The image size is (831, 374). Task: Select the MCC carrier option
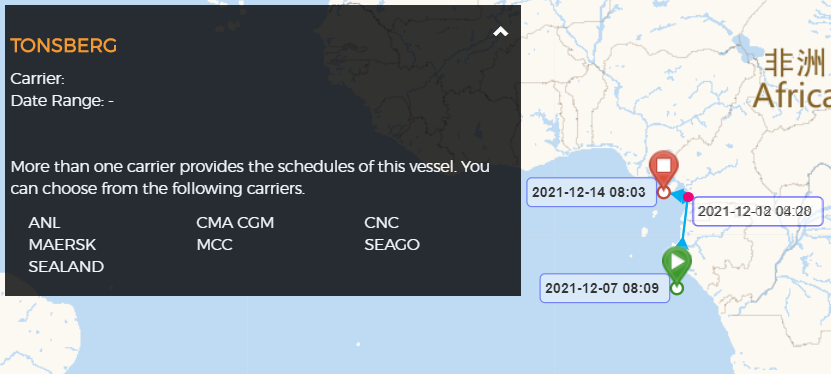[215, 245]
